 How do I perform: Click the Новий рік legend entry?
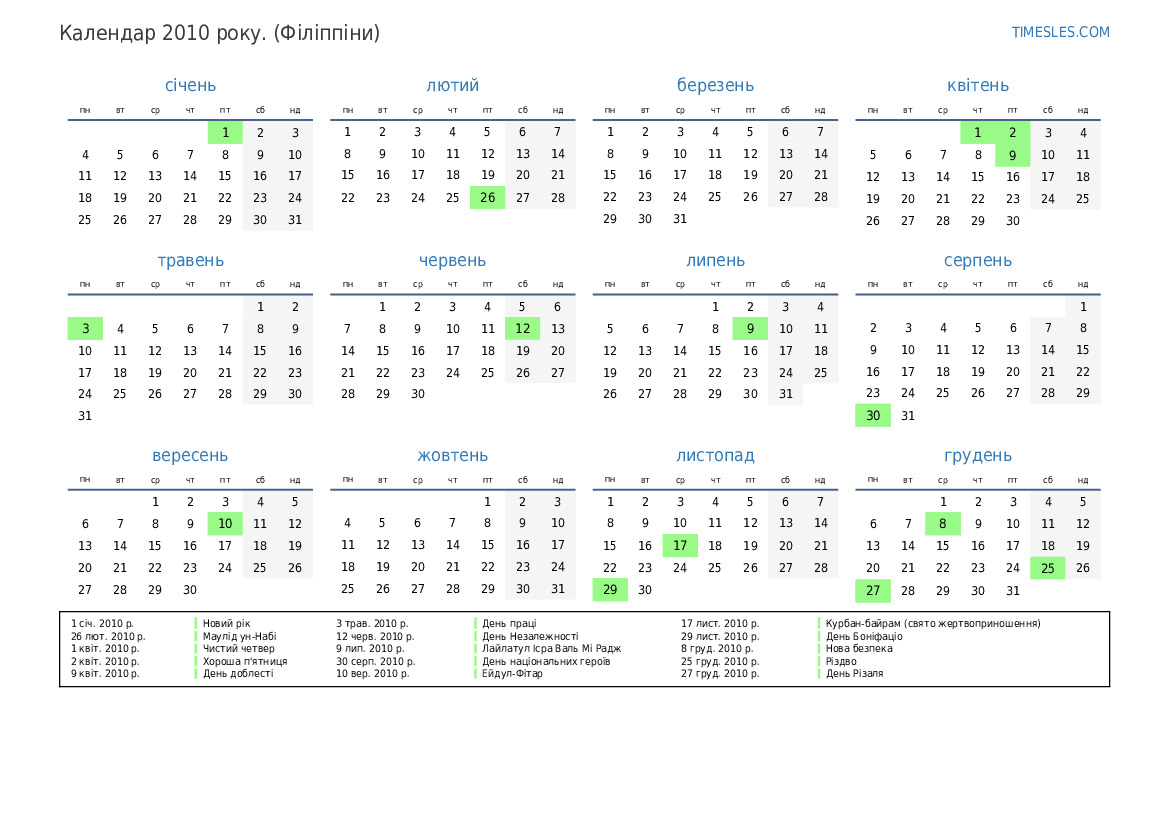[x=227, y=624]
